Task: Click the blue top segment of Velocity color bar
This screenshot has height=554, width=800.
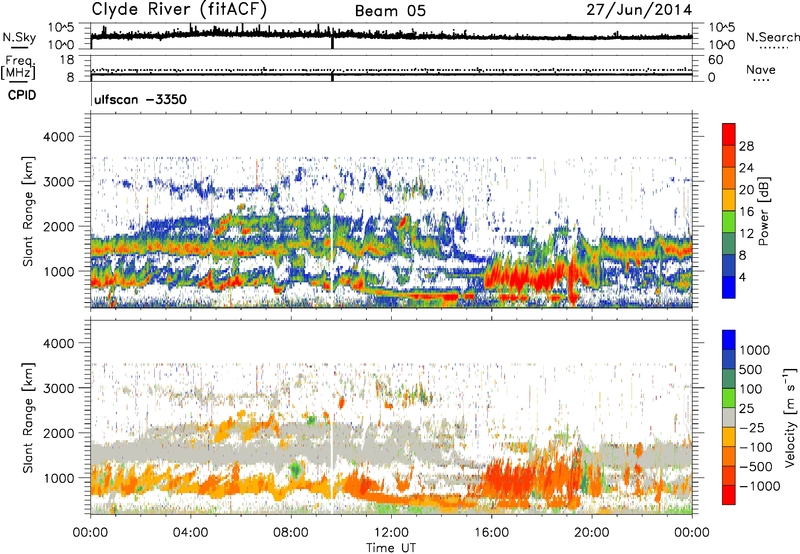Action: click(x=729, y=340)
